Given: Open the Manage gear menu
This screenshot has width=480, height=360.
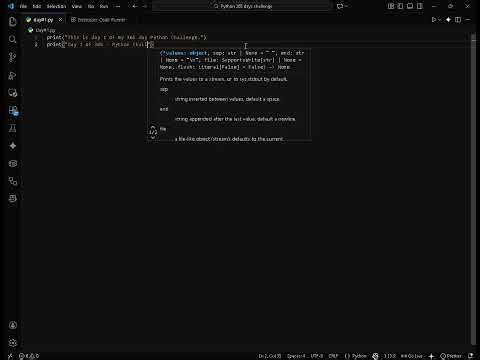Looking at the screenshot, I should click(x=13, y=343).
